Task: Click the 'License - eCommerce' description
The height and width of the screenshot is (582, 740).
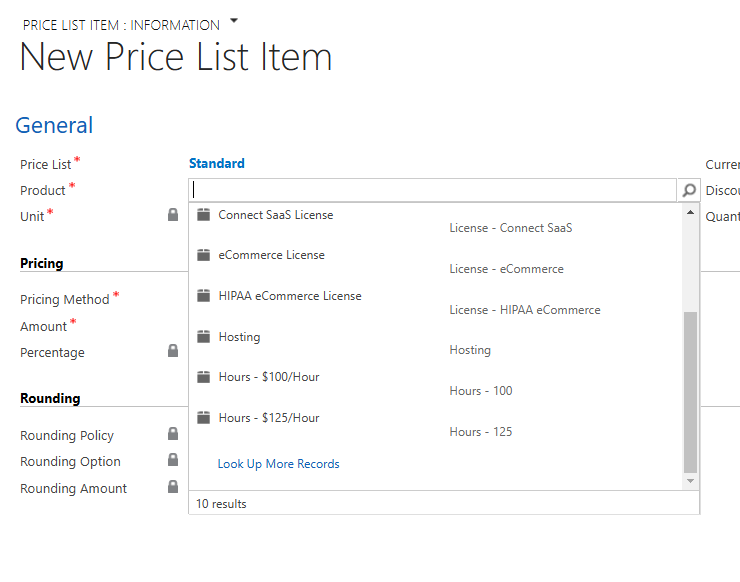Action: point(506,269)
